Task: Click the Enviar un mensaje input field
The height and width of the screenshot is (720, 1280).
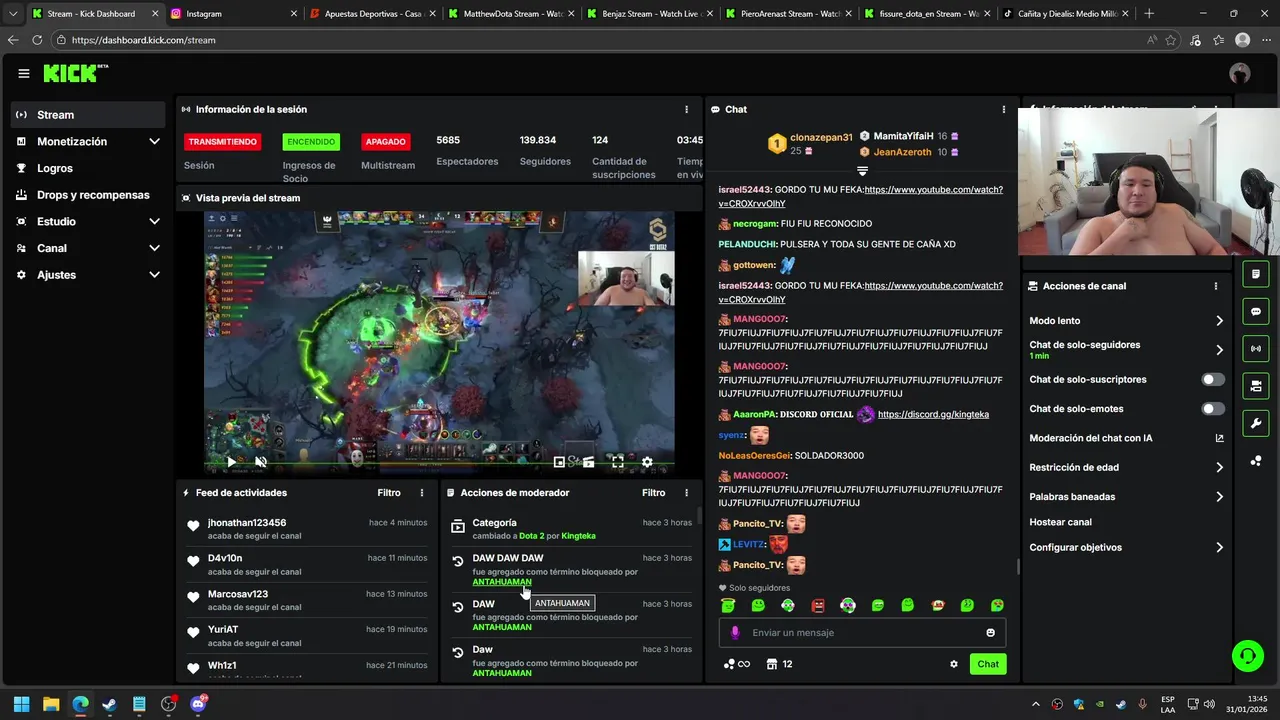Action: [x=862, y=632]
